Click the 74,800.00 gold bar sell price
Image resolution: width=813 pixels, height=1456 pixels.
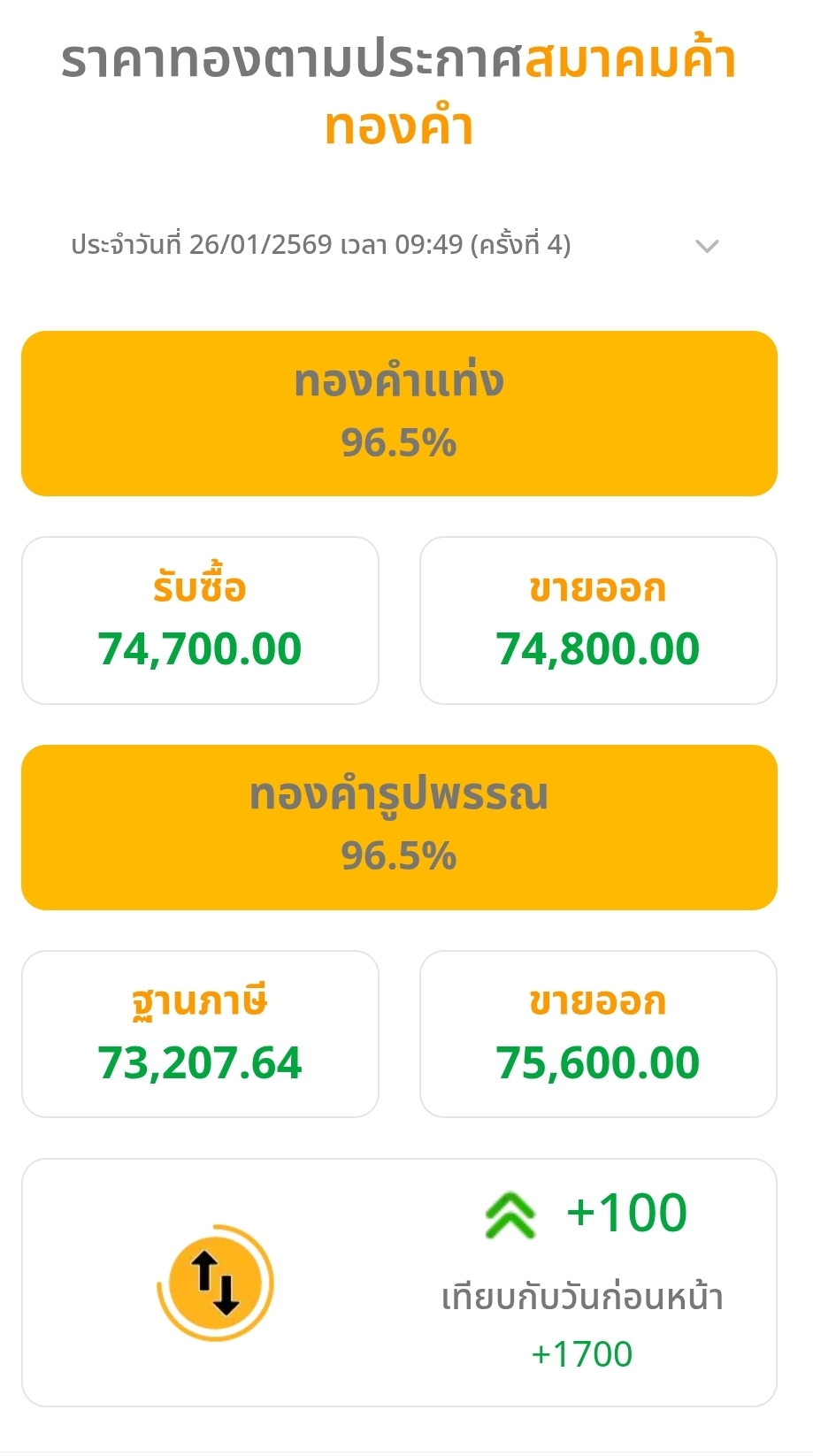coord(598,649)
